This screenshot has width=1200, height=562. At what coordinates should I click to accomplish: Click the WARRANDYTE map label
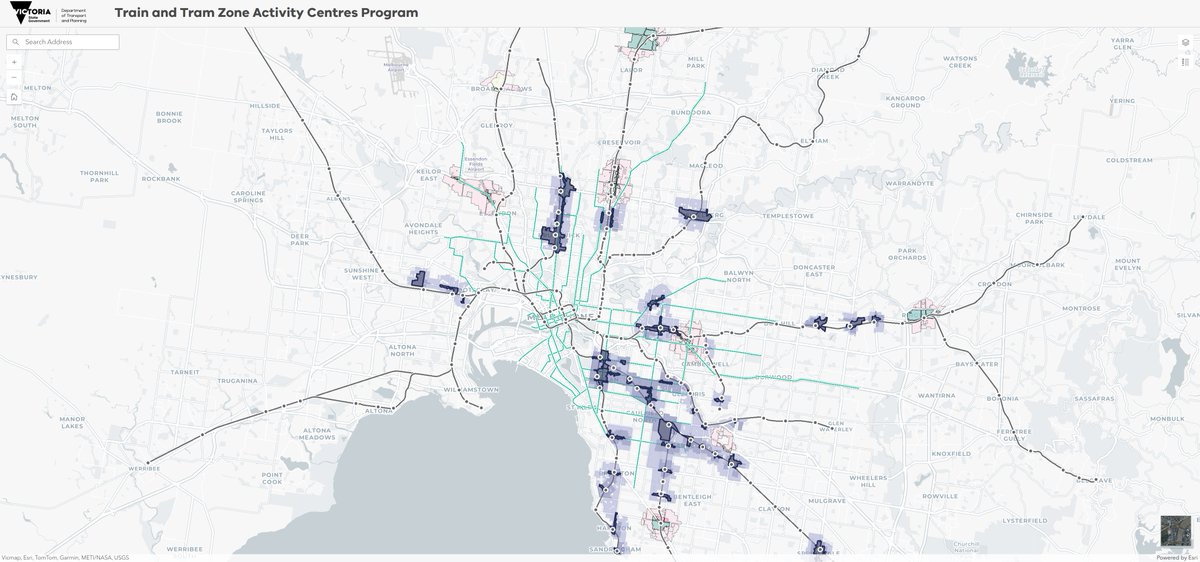pos(909,184)
